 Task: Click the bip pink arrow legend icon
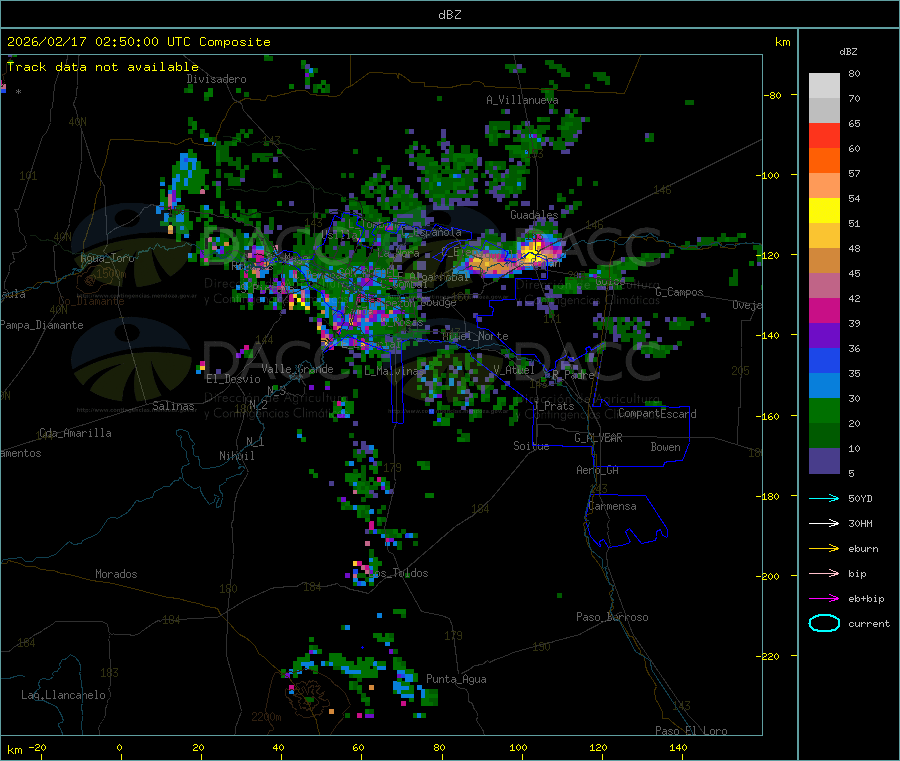click(x=824, y=573)
